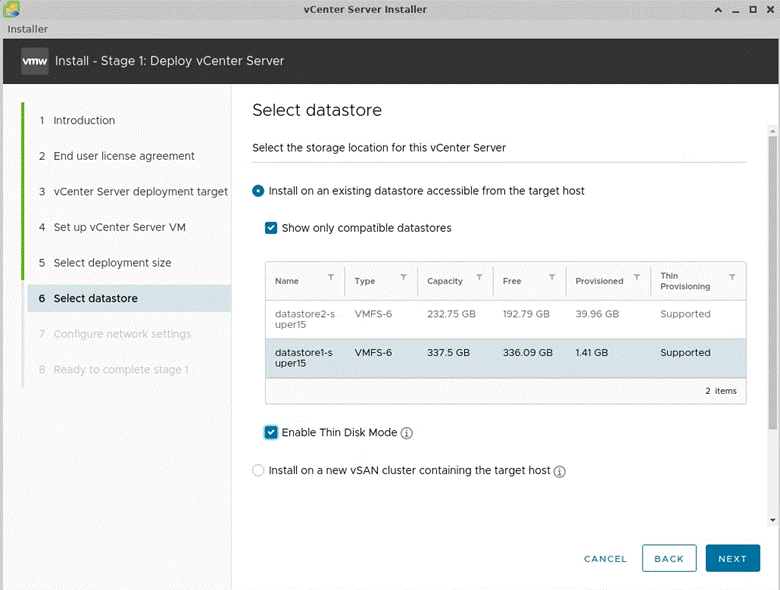The width and height of the screenshot is (780, 590).
Task: Click the 337.5 GB capacity cell
Action: click(448, 353)
